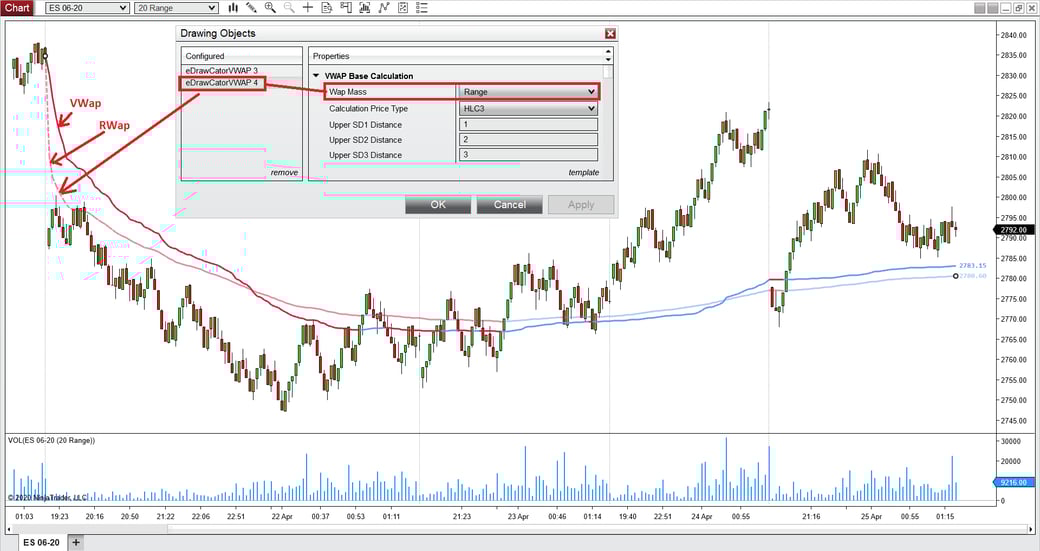Toggle the Data Box icon

[326, 8]
